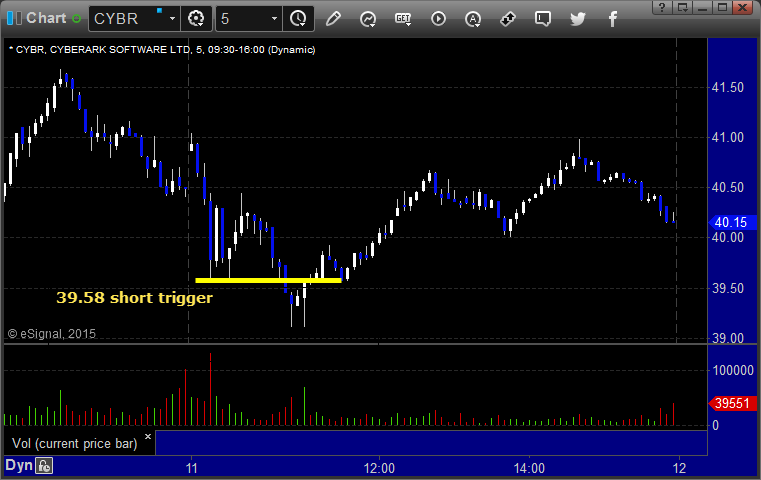Share chart via Twitter icon
Image resolution: width=761 pixels, height=480 pixels.
[578, 19]
